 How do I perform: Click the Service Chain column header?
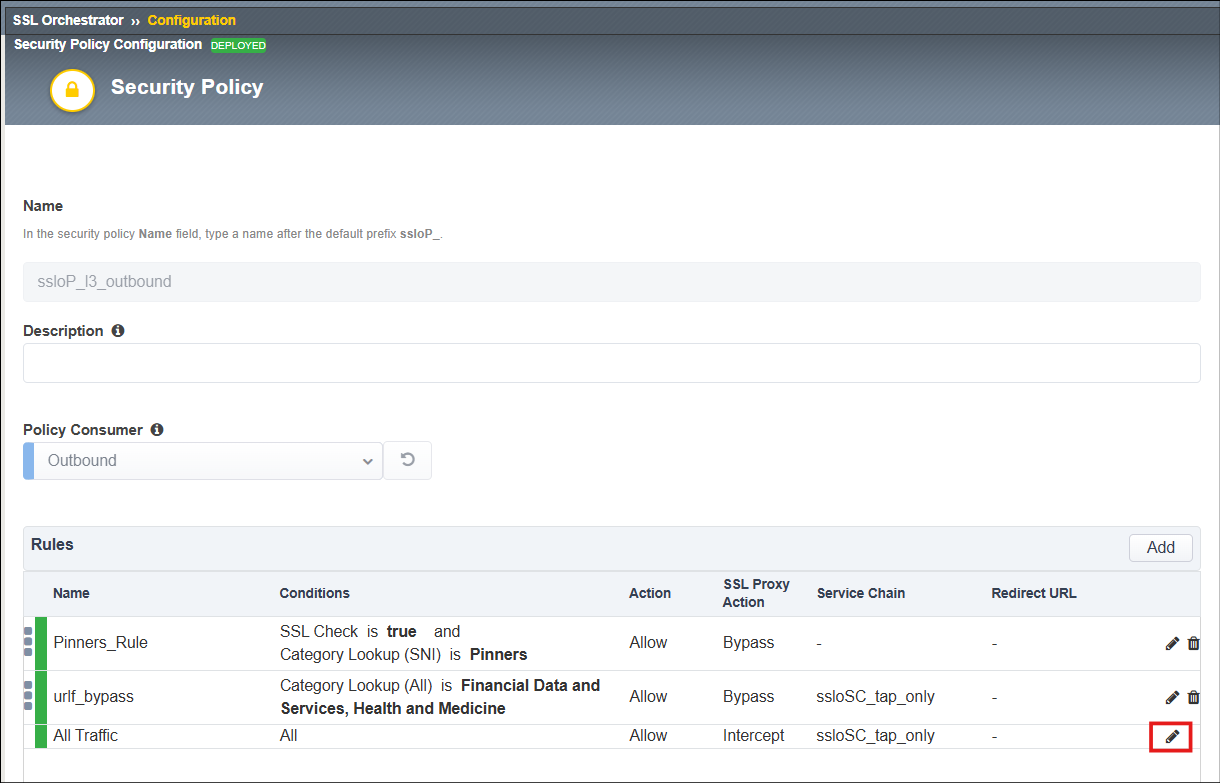click(860, 593)
